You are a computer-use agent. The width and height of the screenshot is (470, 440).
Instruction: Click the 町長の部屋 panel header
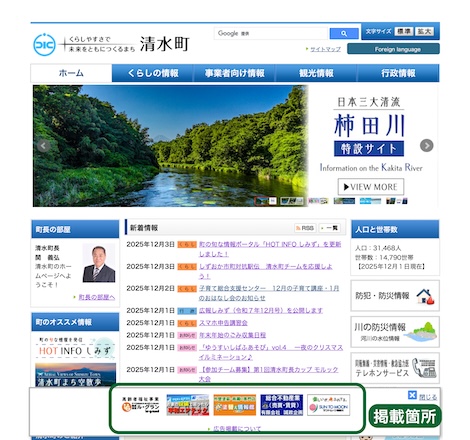tap(75, 229)
